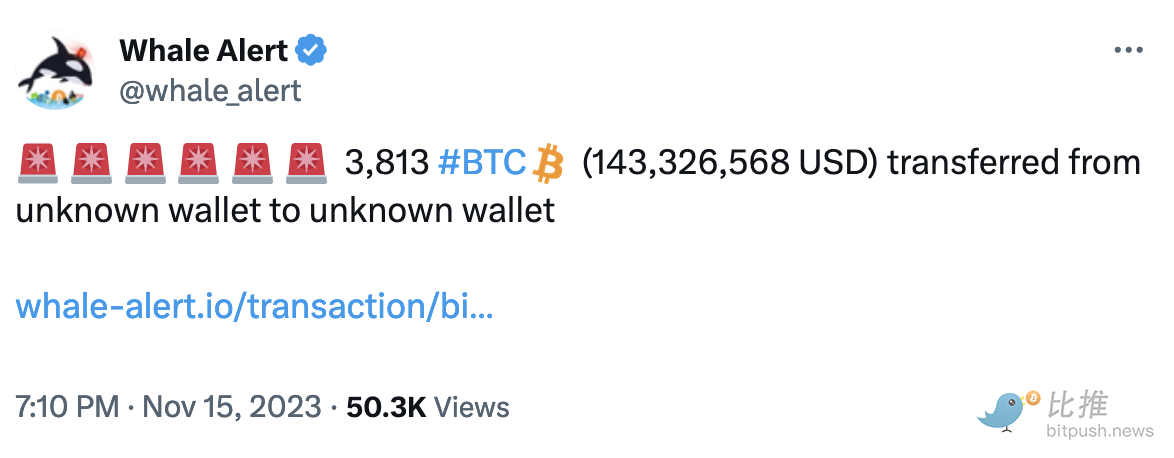The image size is (1174, 458).
Task: Open the @whale_alert handle link
Action: [210, 91]
